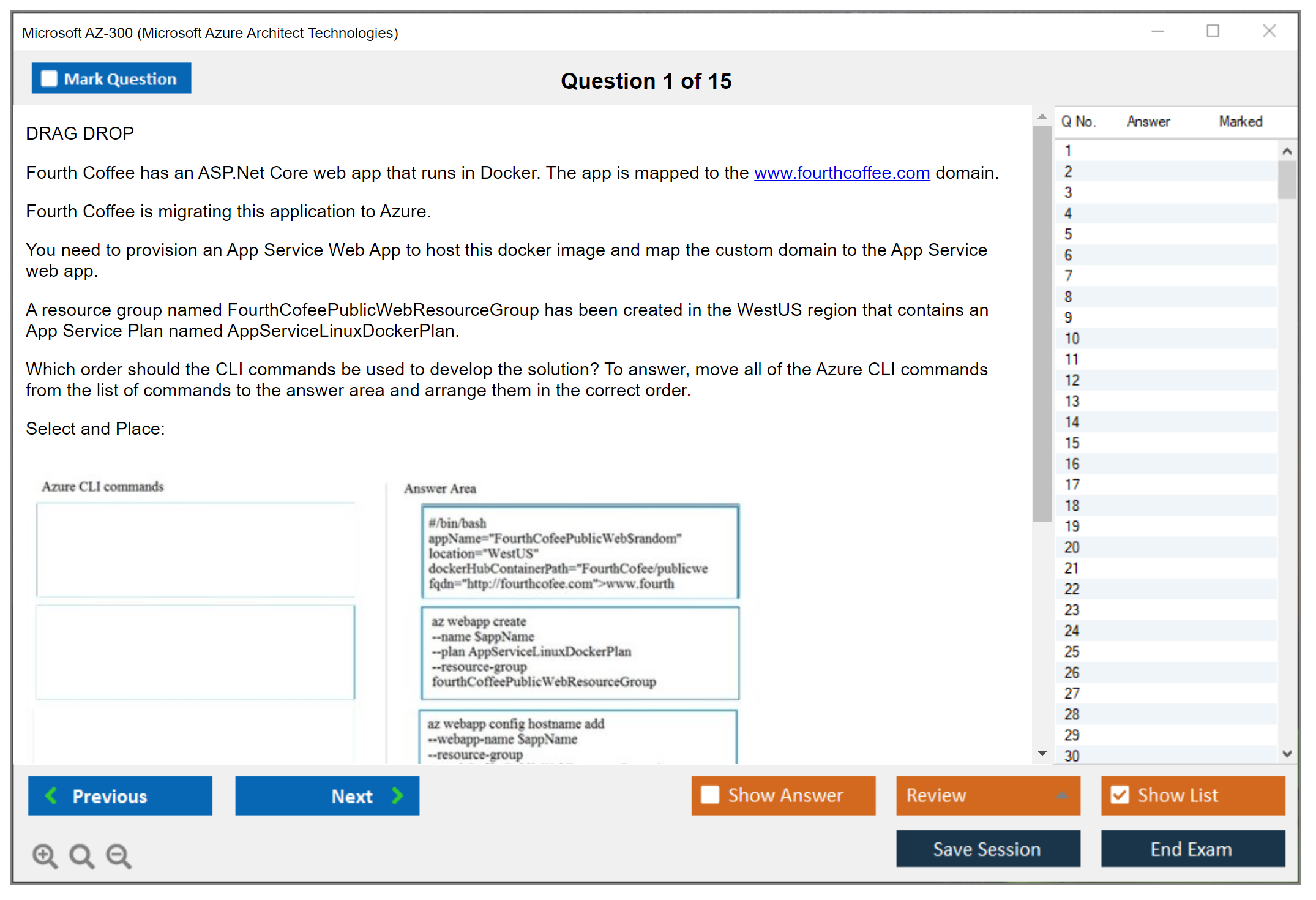Click the Save Session button

pos(987,849)
